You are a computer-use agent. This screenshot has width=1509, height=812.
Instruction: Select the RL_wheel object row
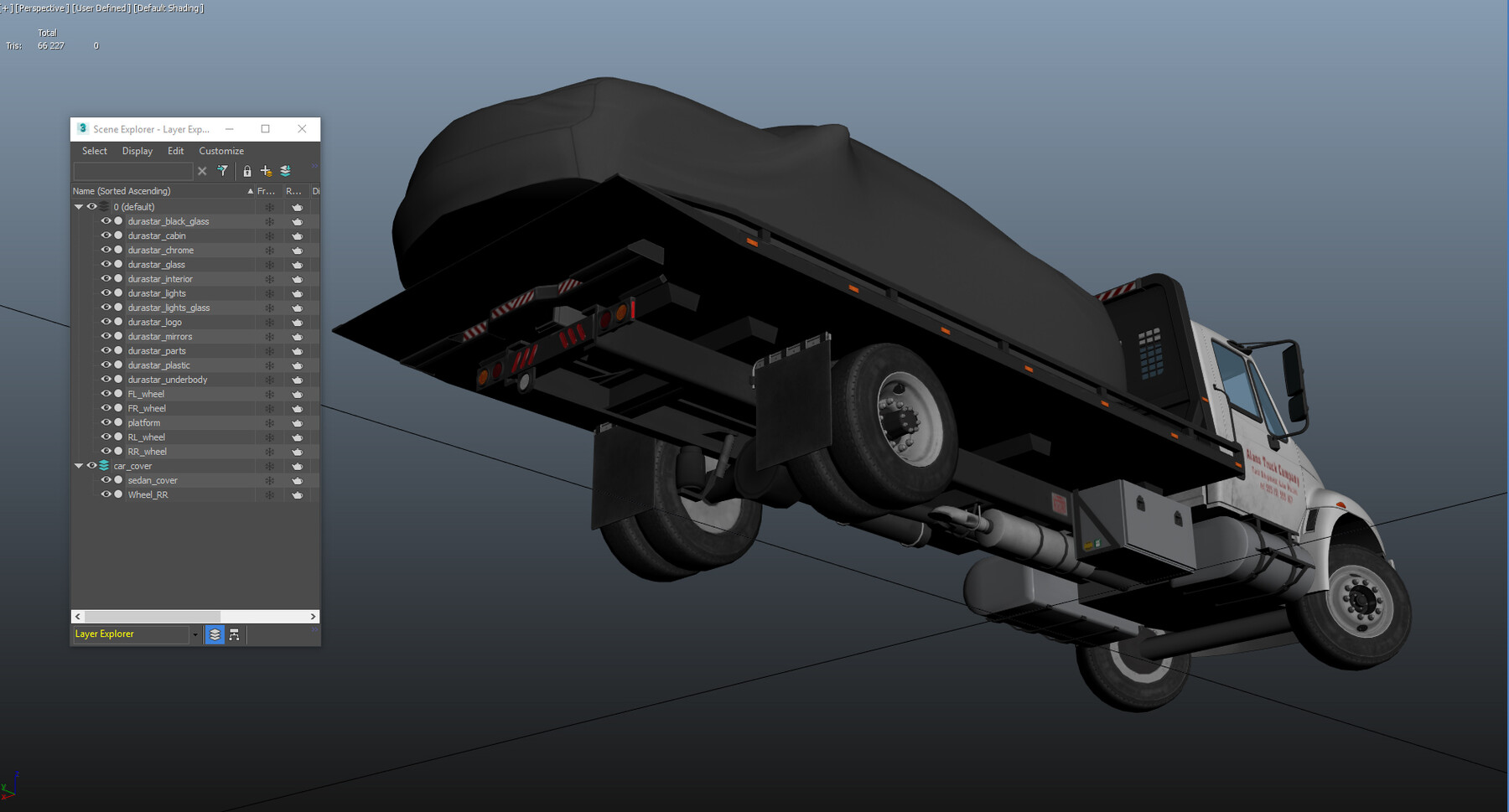(x=192, y=437)
